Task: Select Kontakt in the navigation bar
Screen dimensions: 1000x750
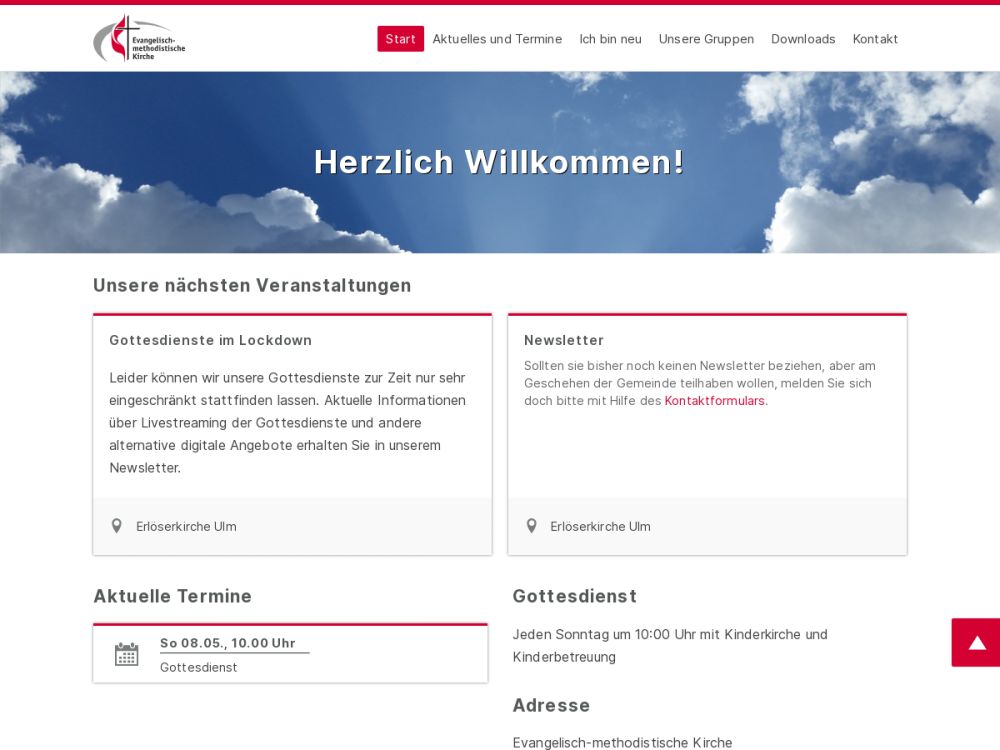Action: click(875, 39)
